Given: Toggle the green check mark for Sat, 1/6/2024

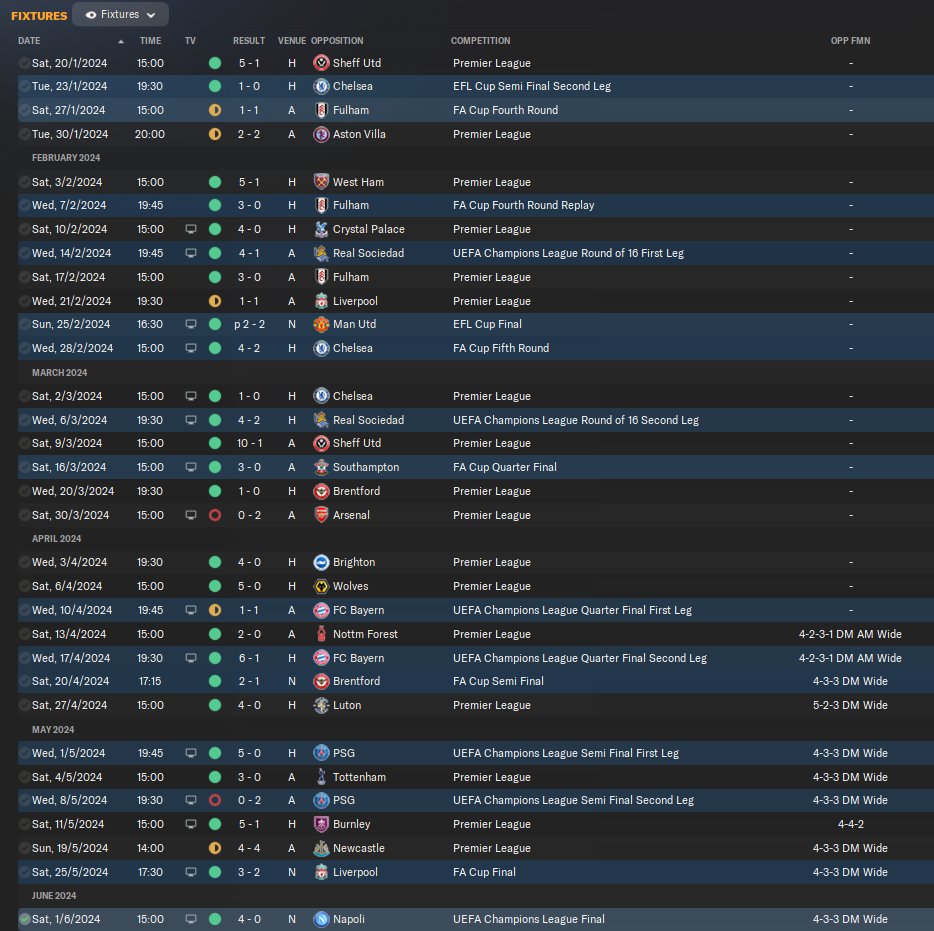Looking at the screenshot, I should coord(24,919).
